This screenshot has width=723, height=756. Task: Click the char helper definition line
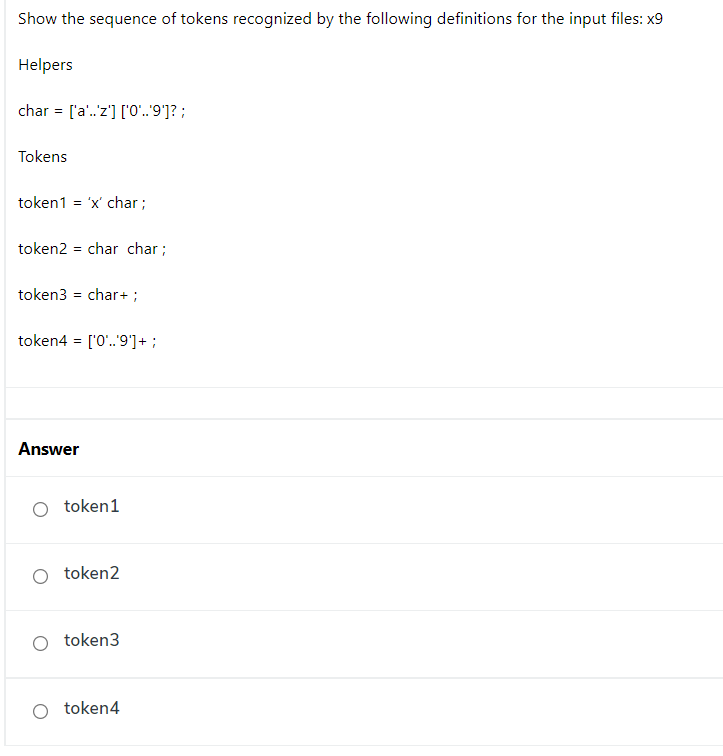point(102,111)
